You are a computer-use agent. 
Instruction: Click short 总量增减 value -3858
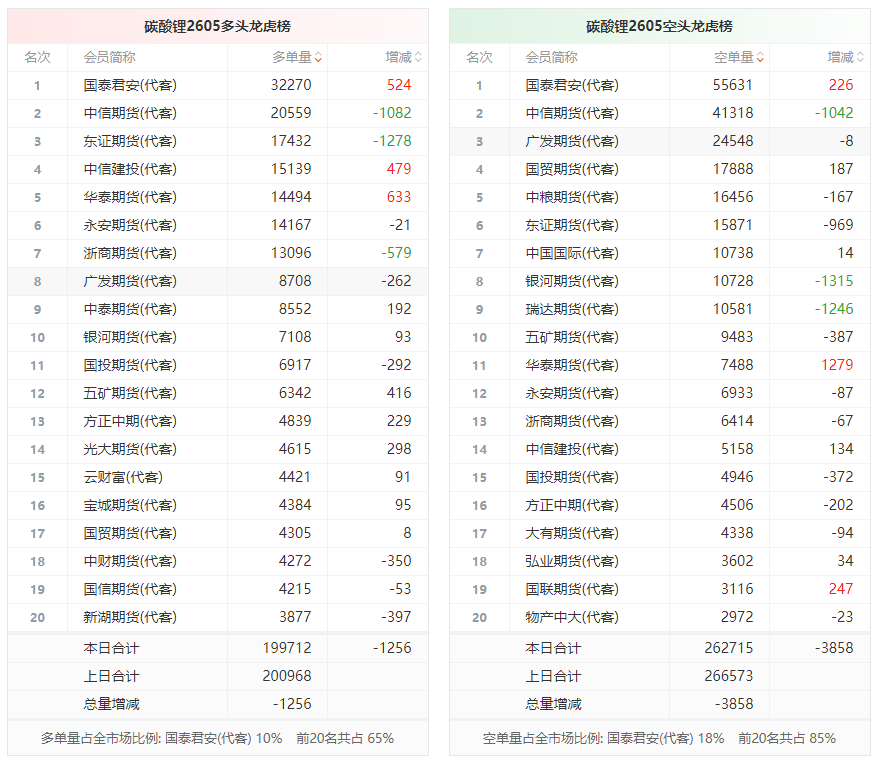pyautogui.click(x=734, y=704)
